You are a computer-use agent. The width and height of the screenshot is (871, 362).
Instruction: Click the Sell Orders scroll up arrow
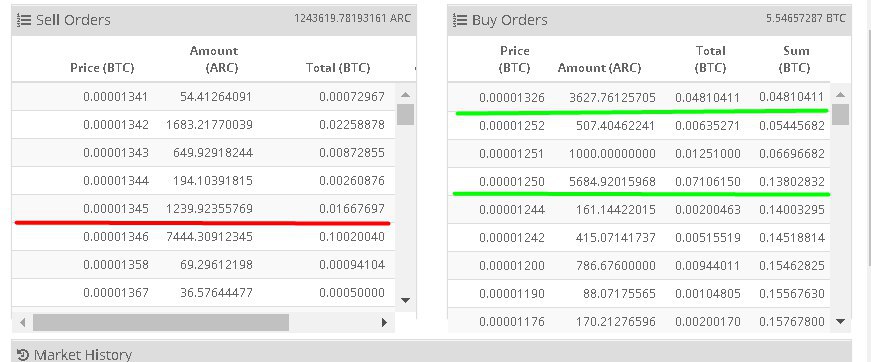tap(406, 95)
